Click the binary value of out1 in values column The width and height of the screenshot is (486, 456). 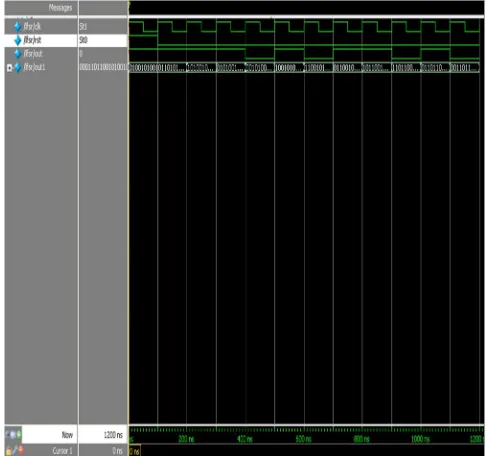coord(103,67)
